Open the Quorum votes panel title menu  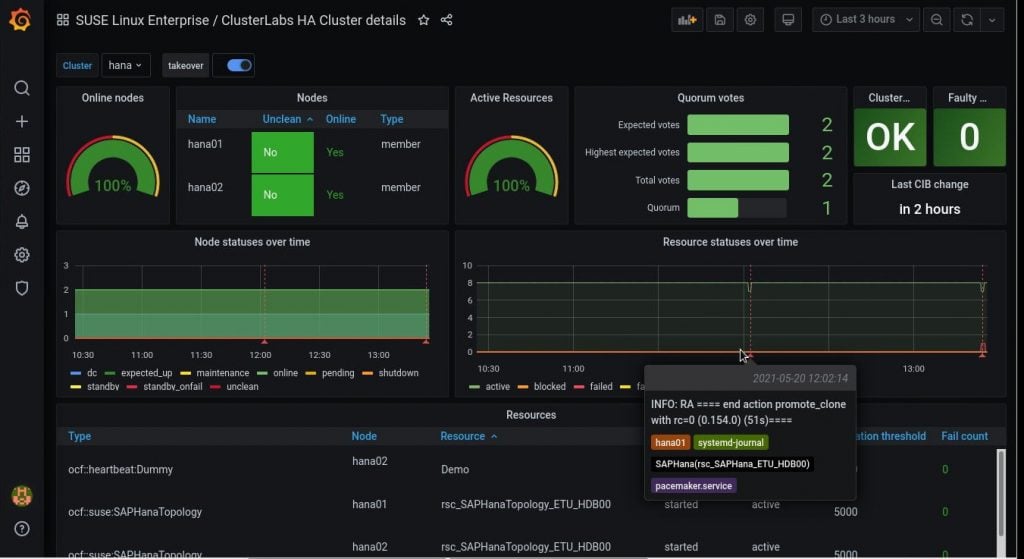coord(711,98)
